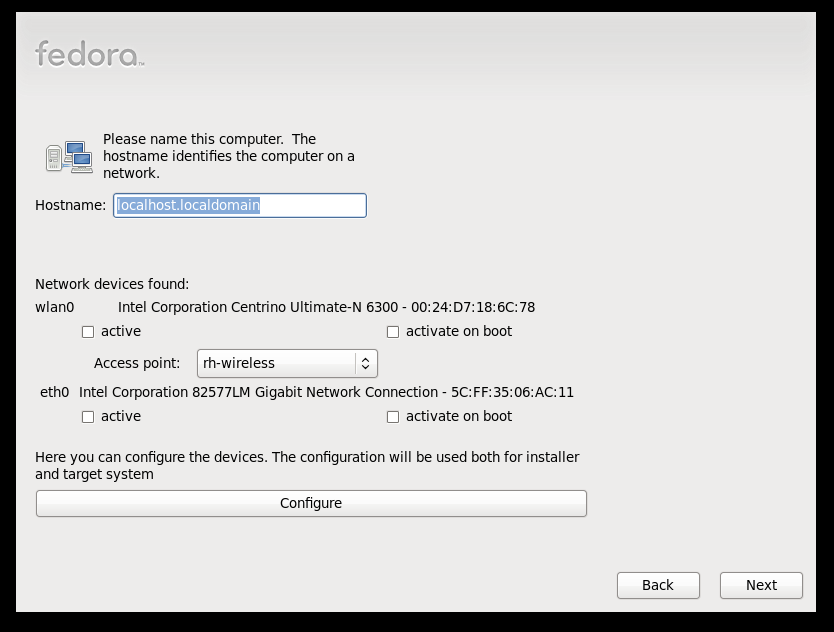The image size is (834, 632).
Task: Focus the Hostname input field
Action: (240, 205)
